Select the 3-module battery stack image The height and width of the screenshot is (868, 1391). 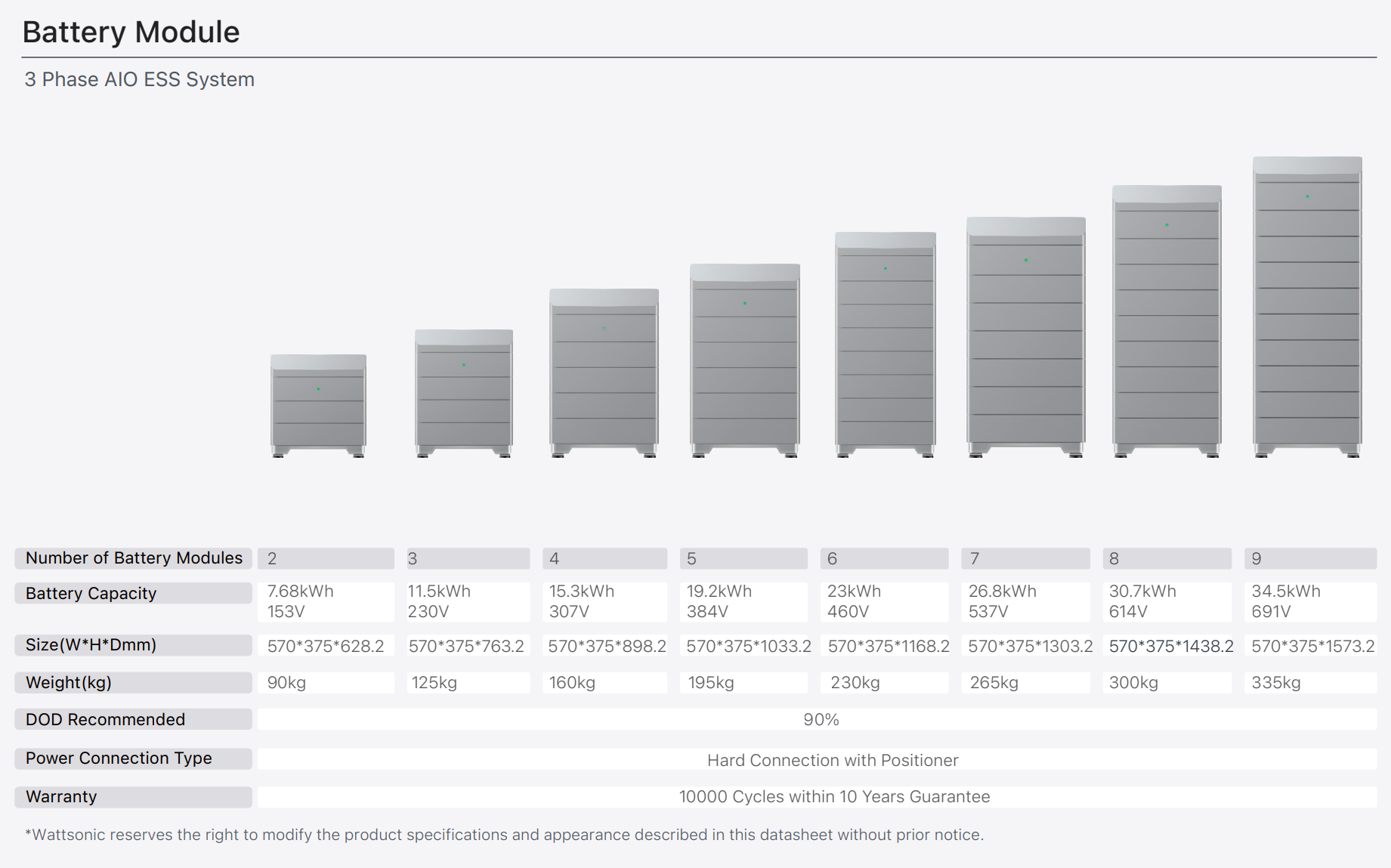tap(464, 392)
